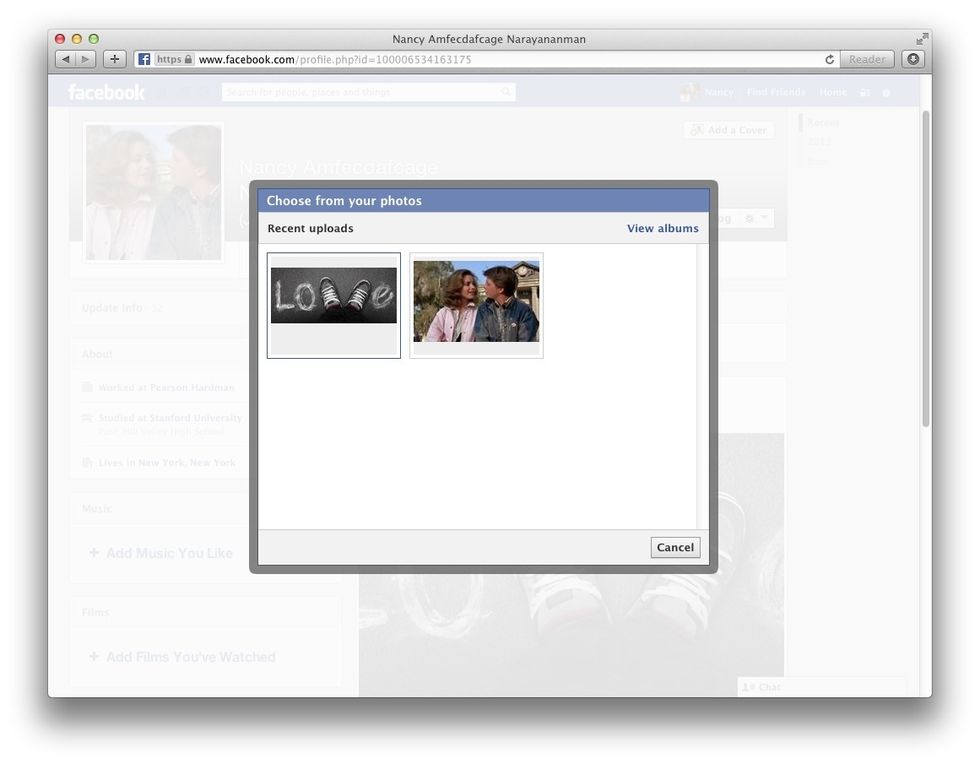Open the Reader view button
Image resolution: width=980 pixels, height=764 pixels.
(x=866, y=59)
